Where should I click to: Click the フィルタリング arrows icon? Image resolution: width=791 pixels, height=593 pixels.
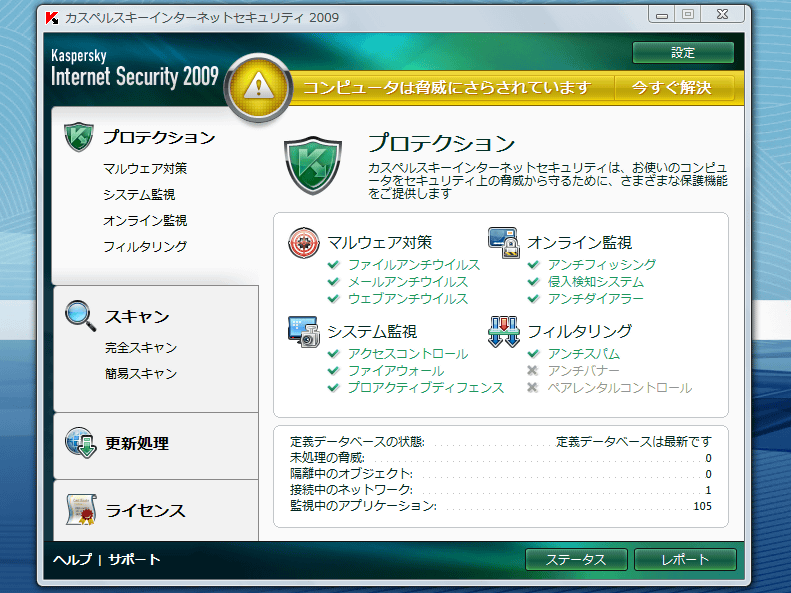(x=503, y=332)
